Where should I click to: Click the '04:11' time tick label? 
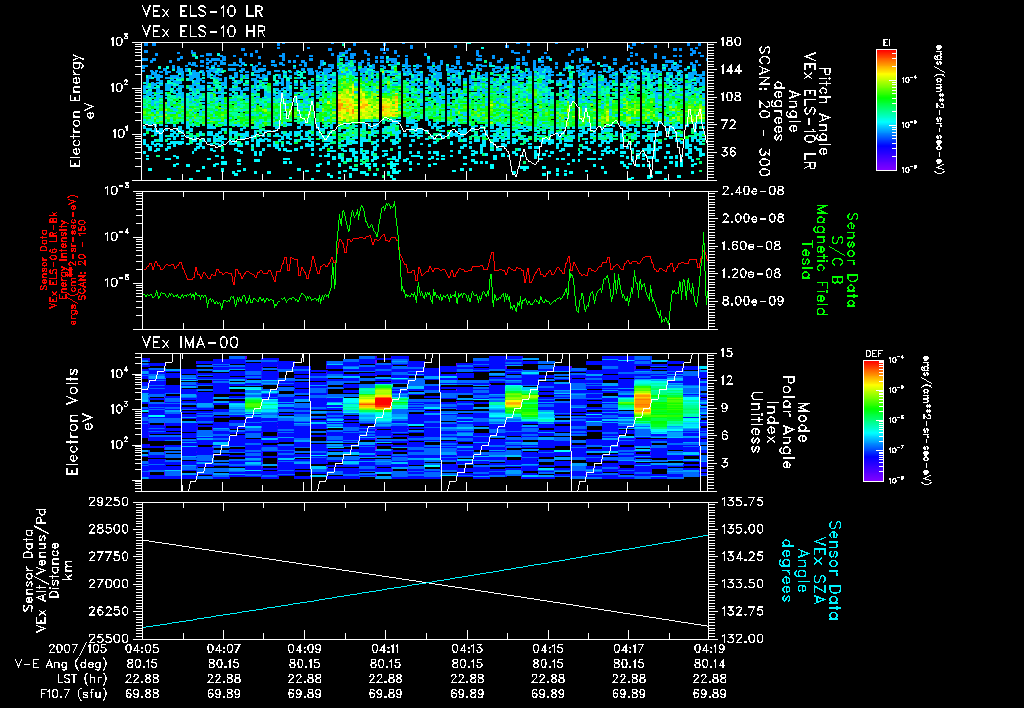tap(385, 649)
